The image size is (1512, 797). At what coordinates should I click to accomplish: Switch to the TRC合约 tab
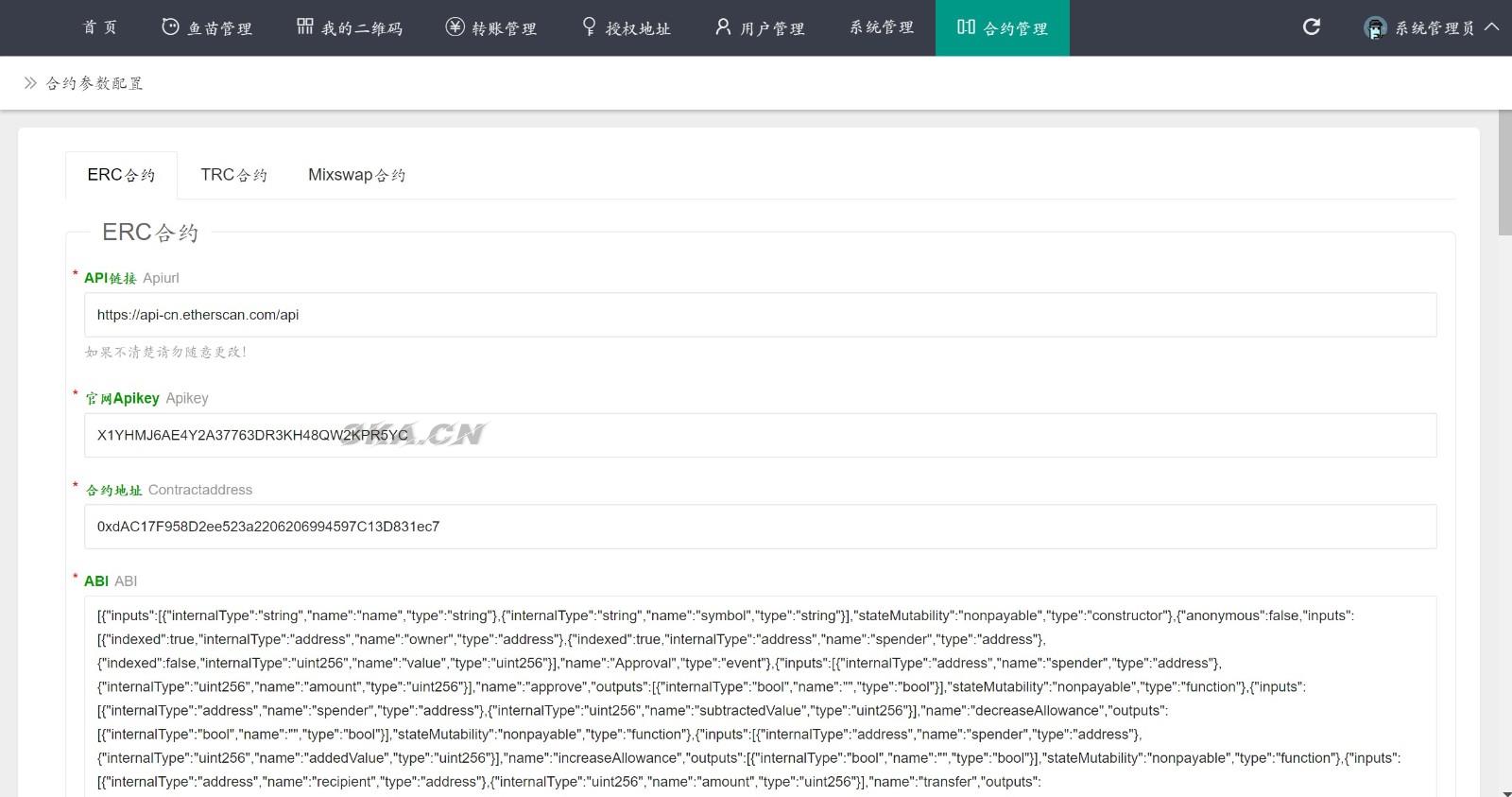point(233,175)
